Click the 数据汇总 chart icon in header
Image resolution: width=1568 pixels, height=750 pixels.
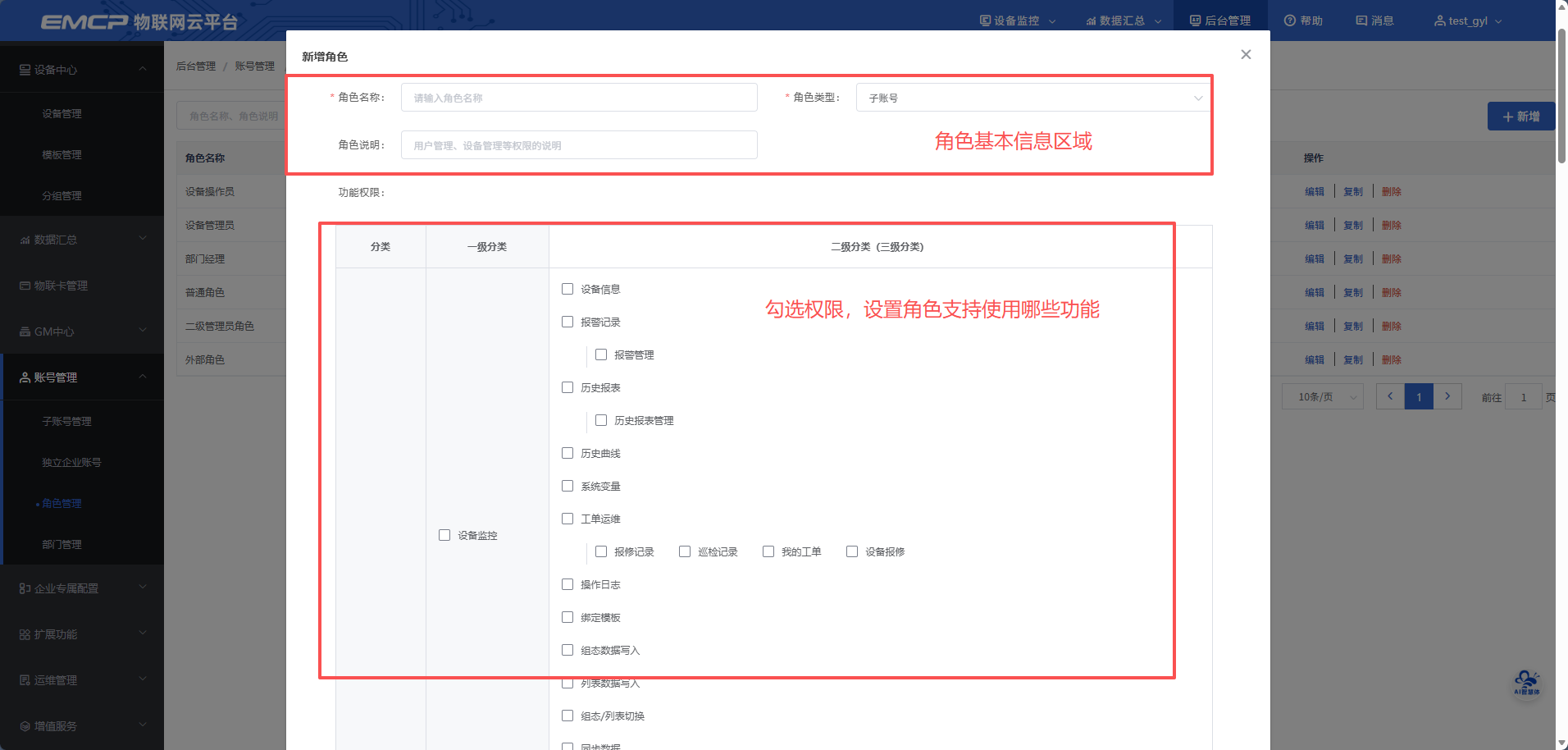click(1091, 21)
